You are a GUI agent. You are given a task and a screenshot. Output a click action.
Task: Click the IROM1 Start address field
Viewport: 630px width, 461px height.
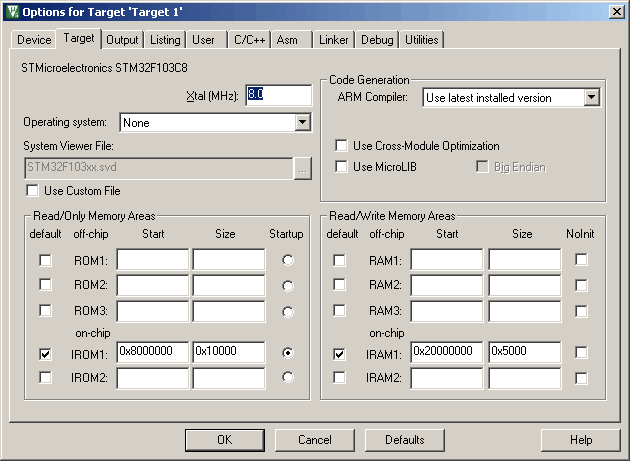click(152, 353)
